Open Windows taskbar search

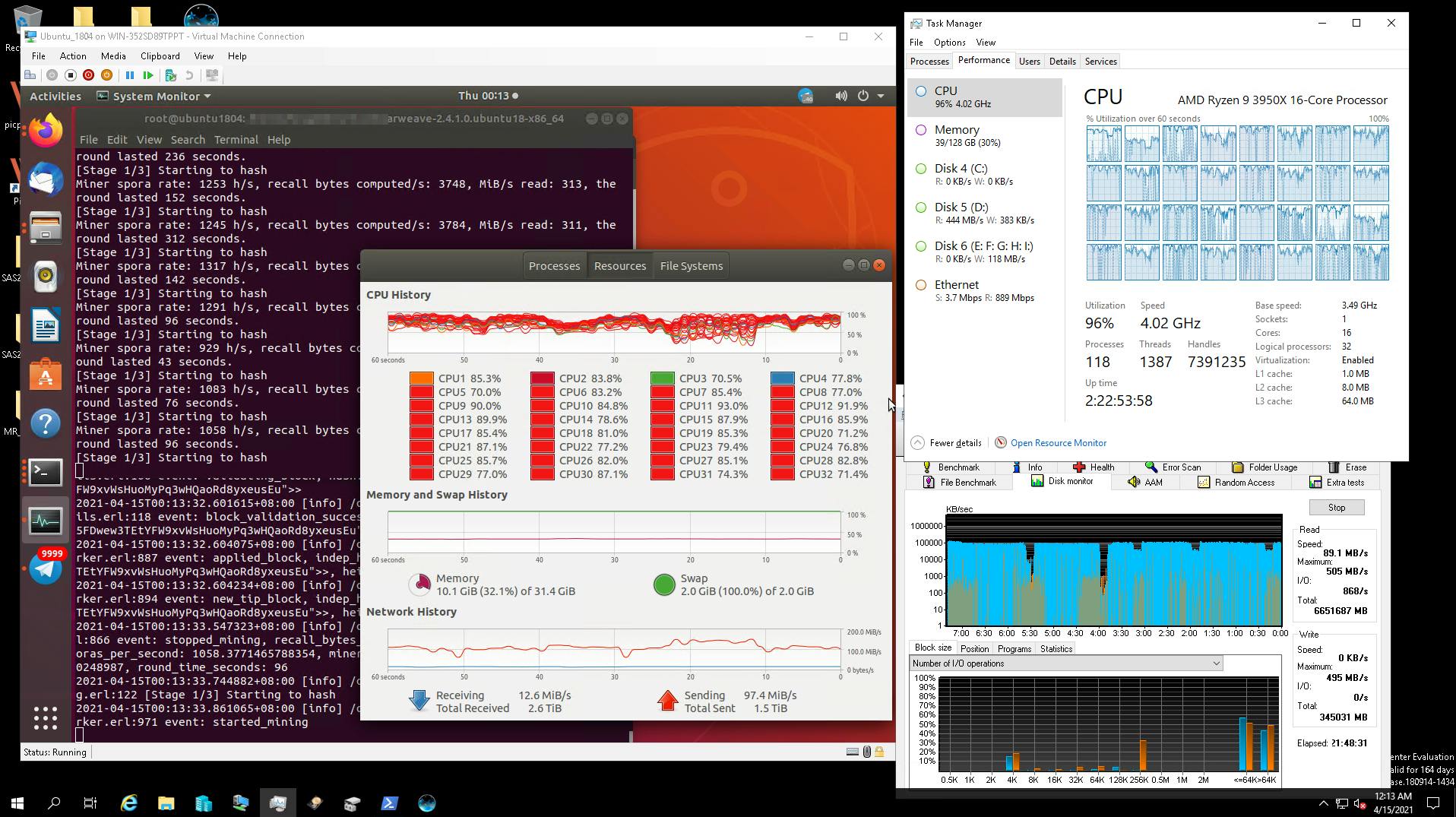click(54, 803)
